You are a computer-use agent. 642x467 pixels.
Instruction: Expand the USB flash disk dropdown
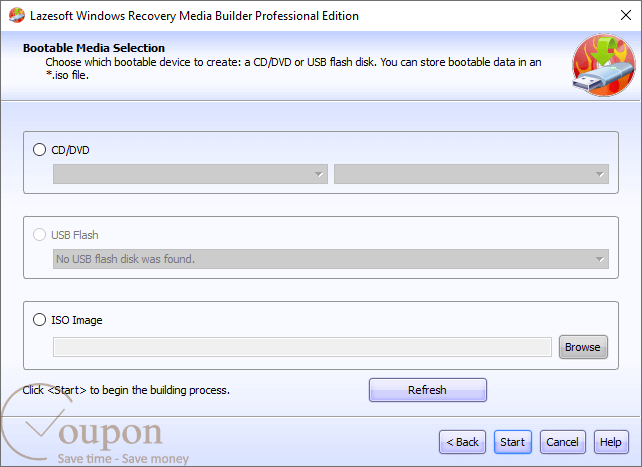[331, 259]
